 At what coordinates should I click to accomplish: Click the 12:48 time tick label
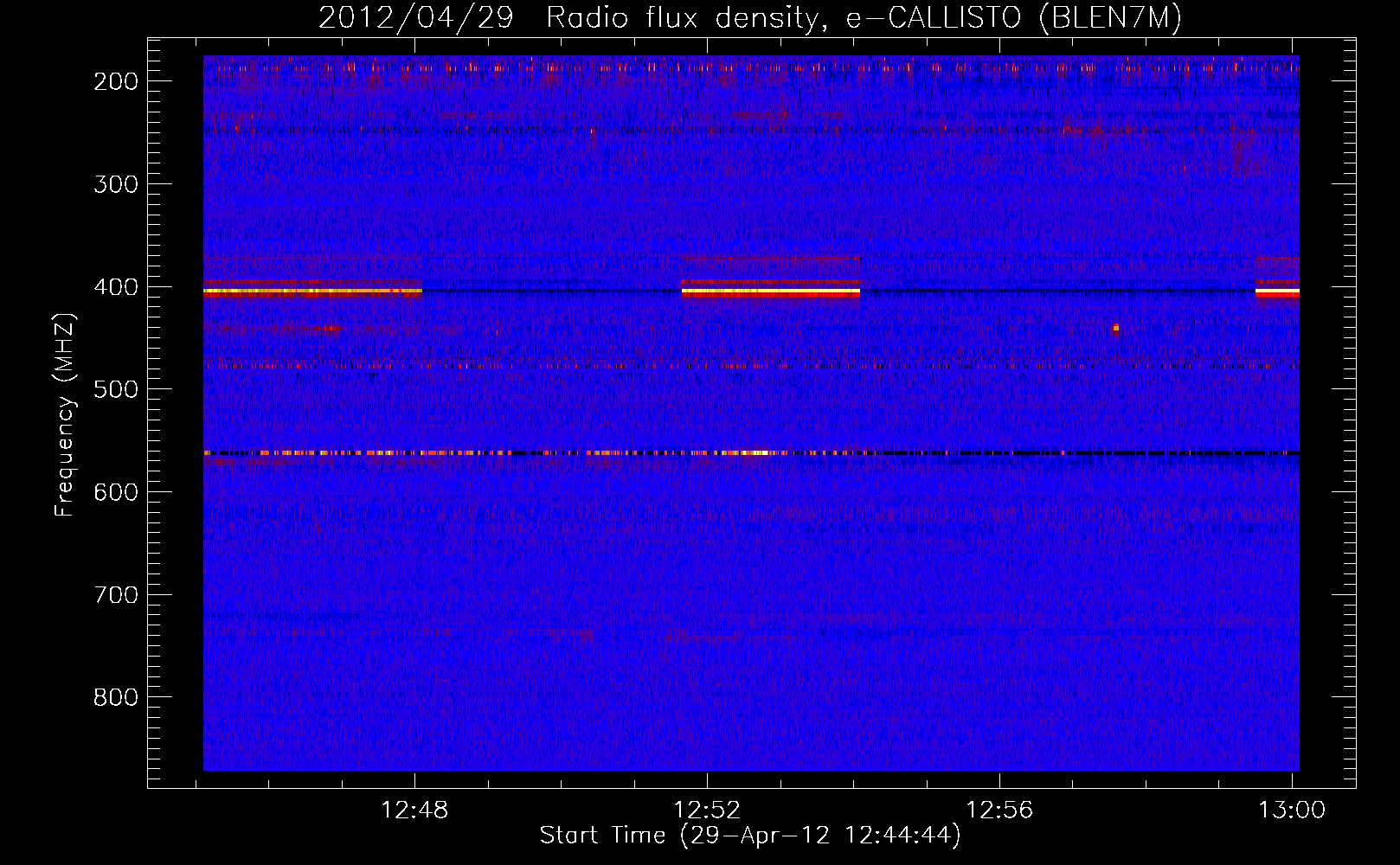415,811
